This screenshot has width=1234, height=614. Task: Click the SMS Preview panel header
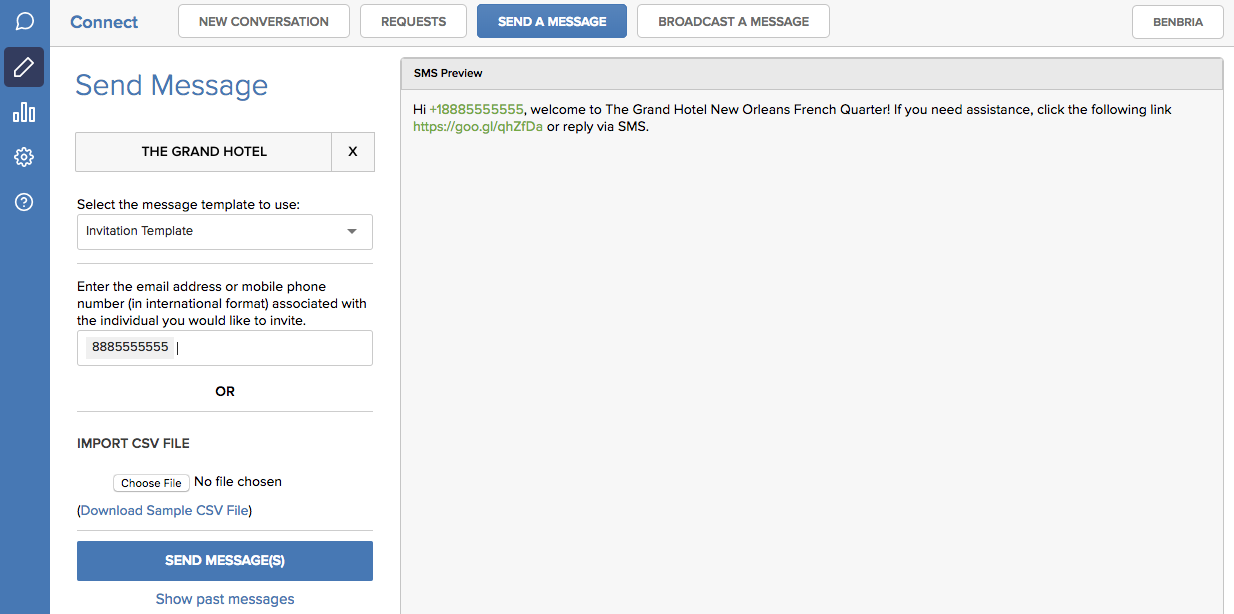click(x=812, y=74)
